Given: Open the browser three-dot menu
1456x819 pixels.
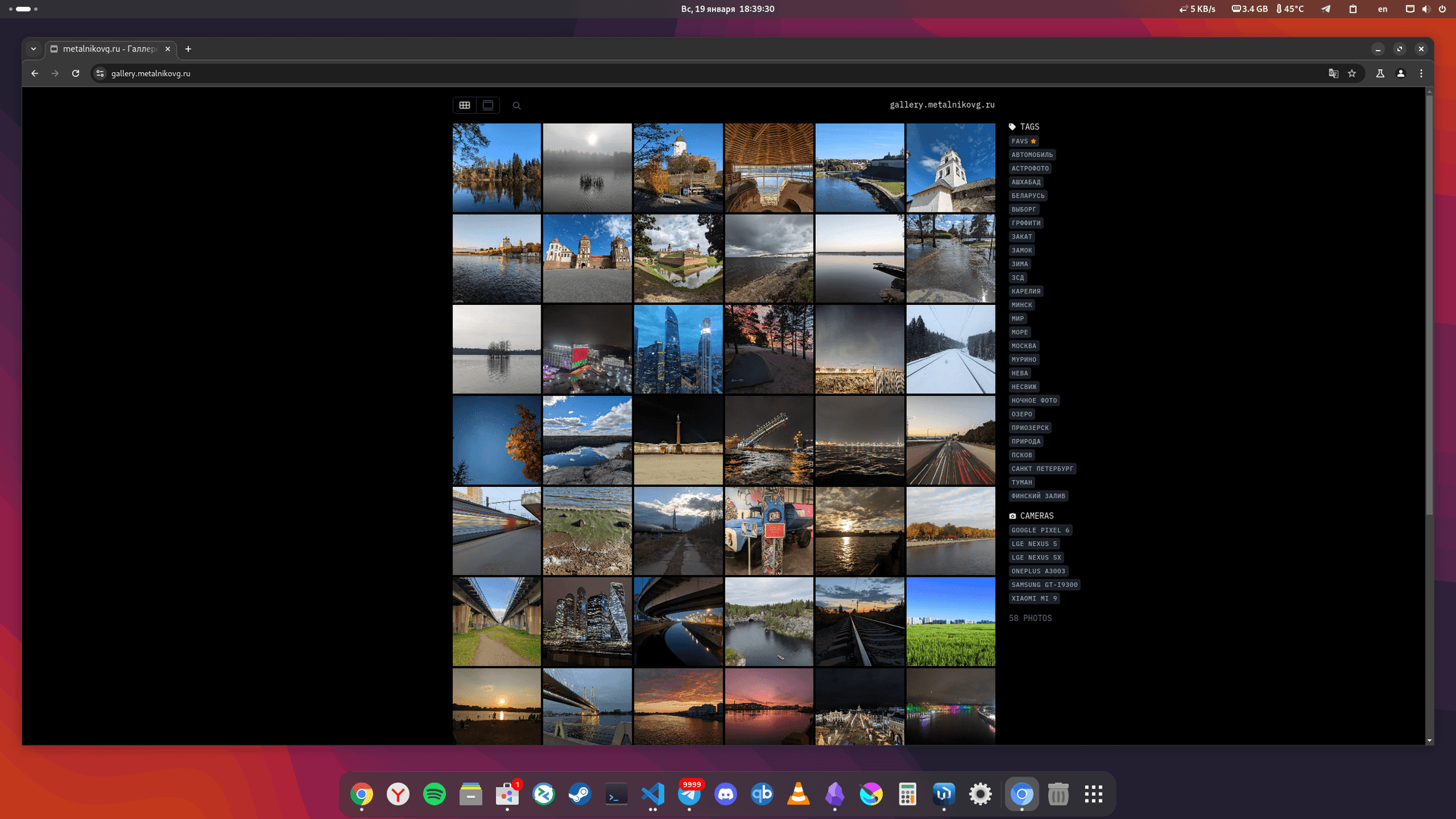Looking at the screenshot, I should pyautogui.click(x=1421, y=74).
